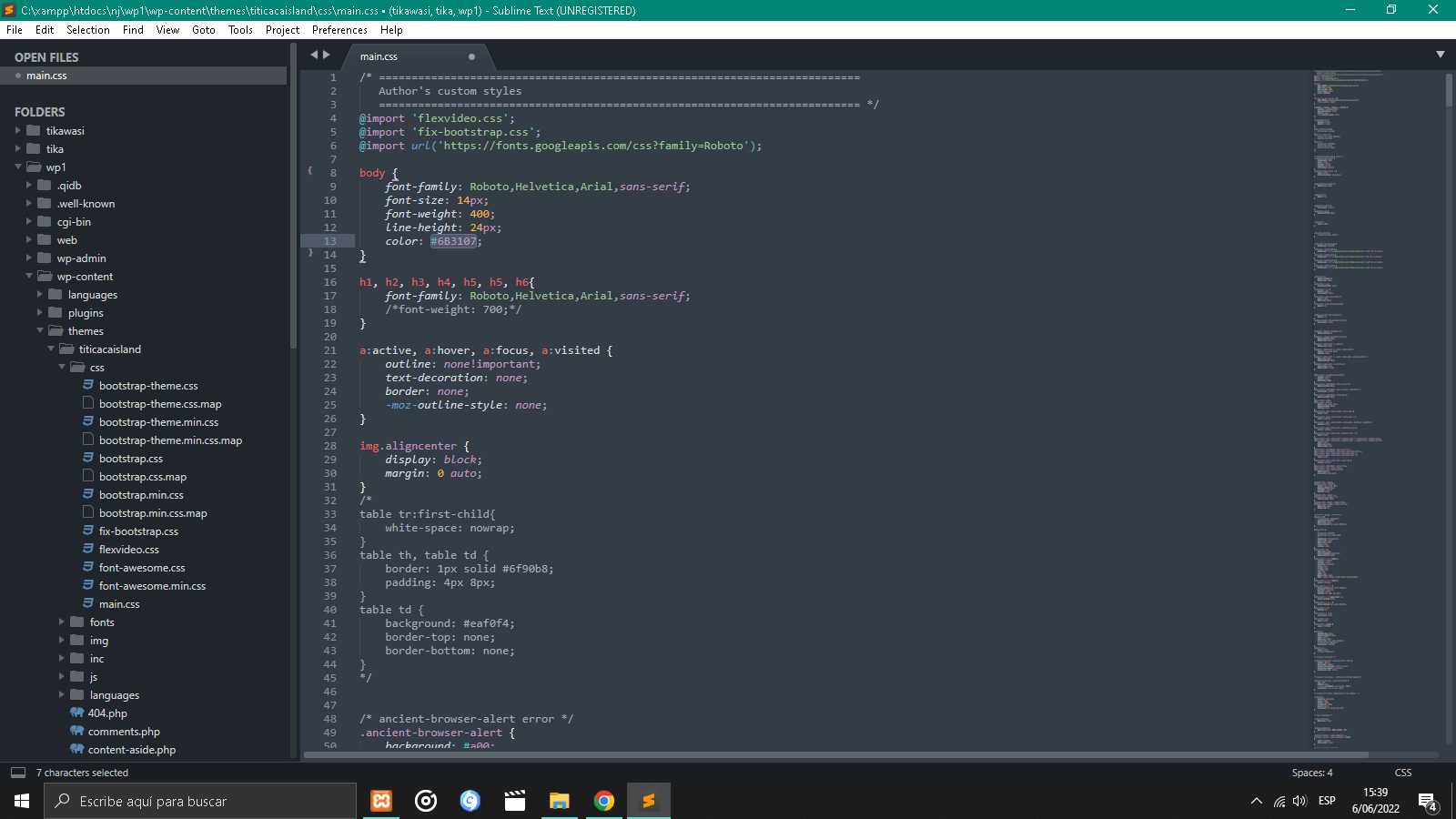
Task: Open the Selection menu
Action: click(87, 30)
